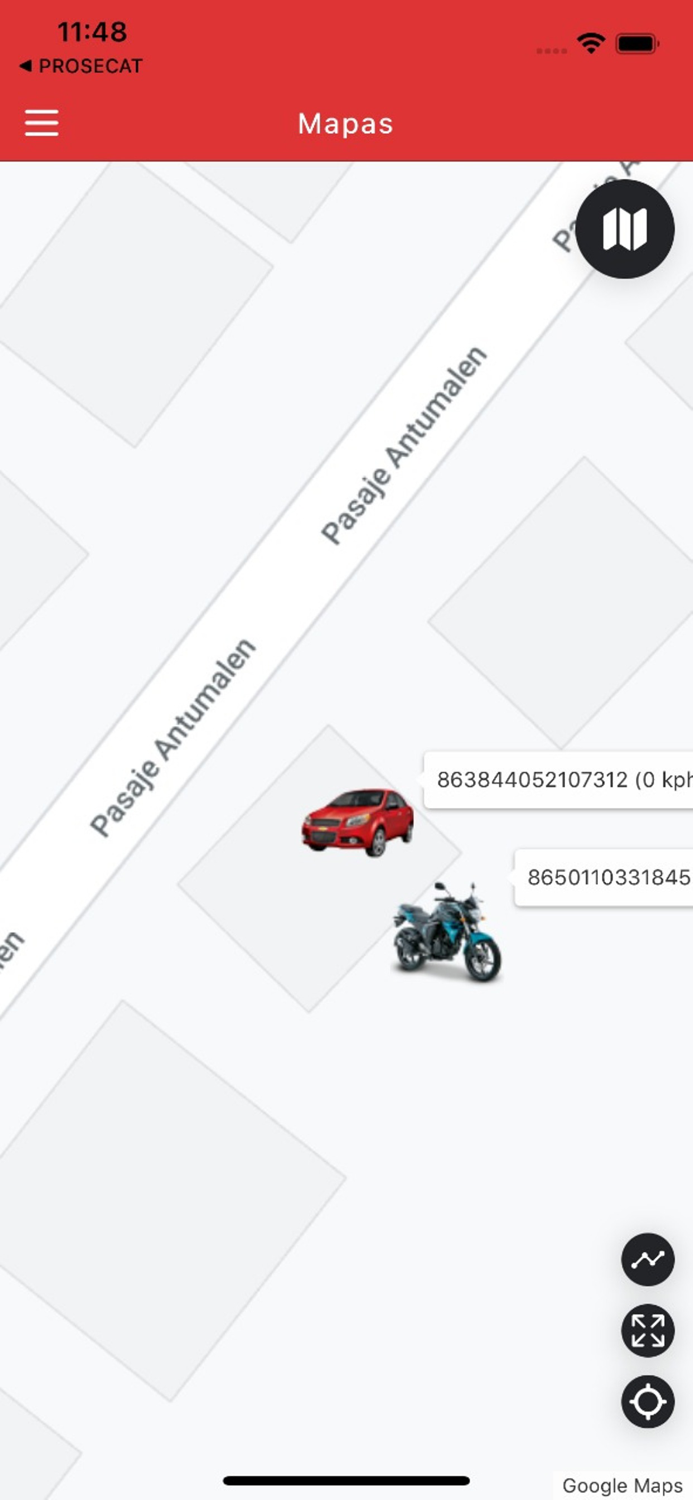Tap the lower Pasaje Antumalen street label
The image size is (693, 1500).
tap(173, 738)
